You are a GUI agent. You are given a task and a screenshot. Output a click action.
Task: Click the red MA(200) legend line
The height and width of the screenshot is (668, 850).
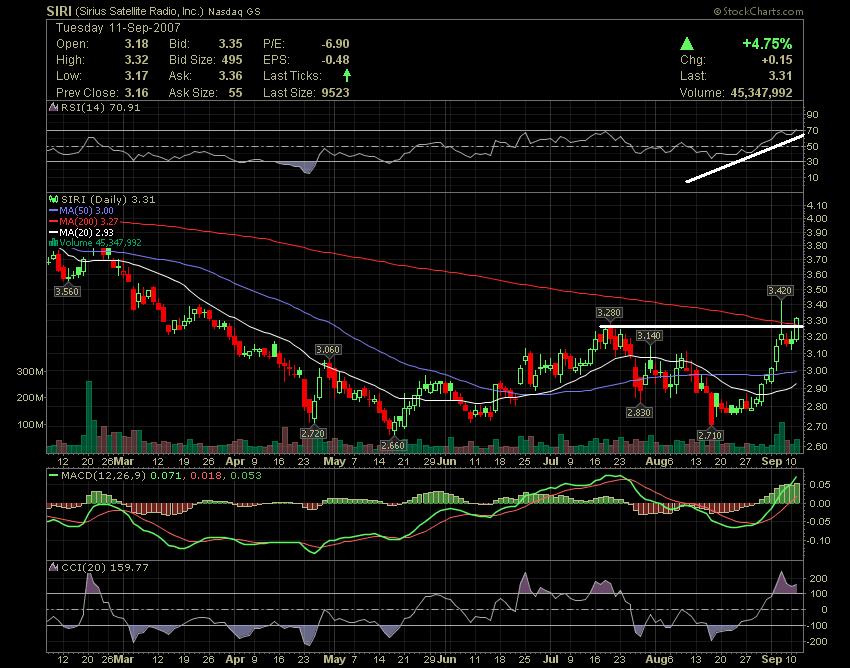[53, 221]
